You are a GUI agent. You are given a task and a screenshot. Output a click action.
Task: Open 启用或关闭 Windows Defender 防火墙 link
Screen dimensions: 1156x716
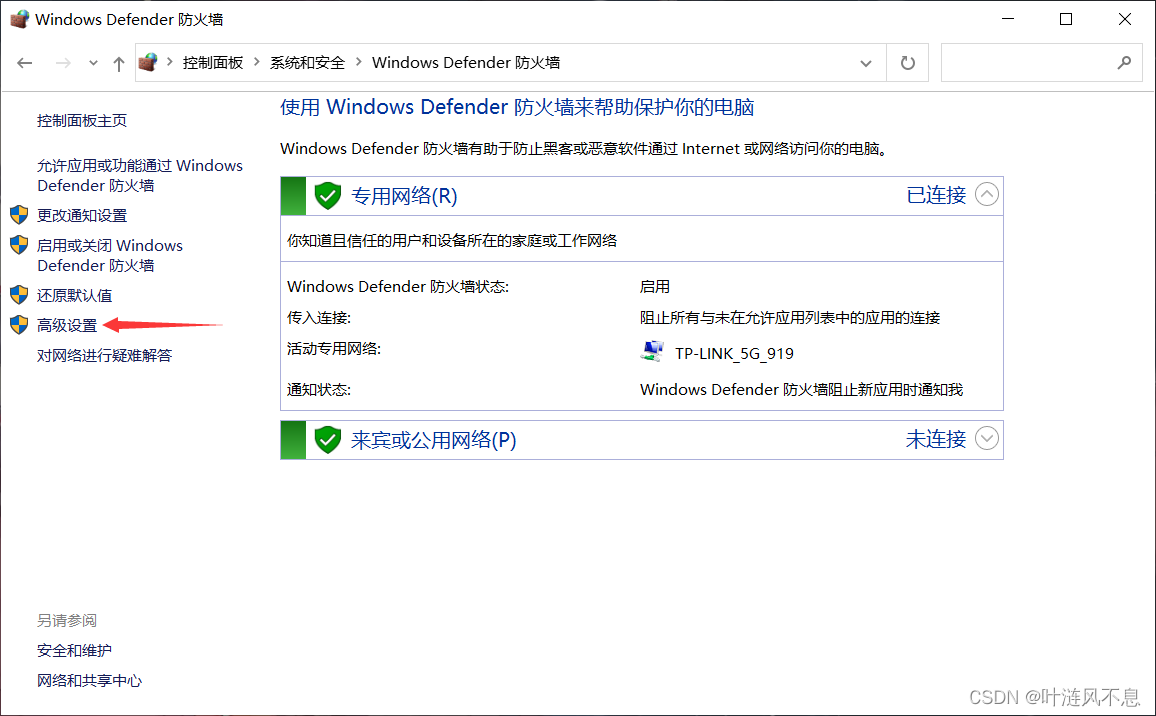pos(110,255)
